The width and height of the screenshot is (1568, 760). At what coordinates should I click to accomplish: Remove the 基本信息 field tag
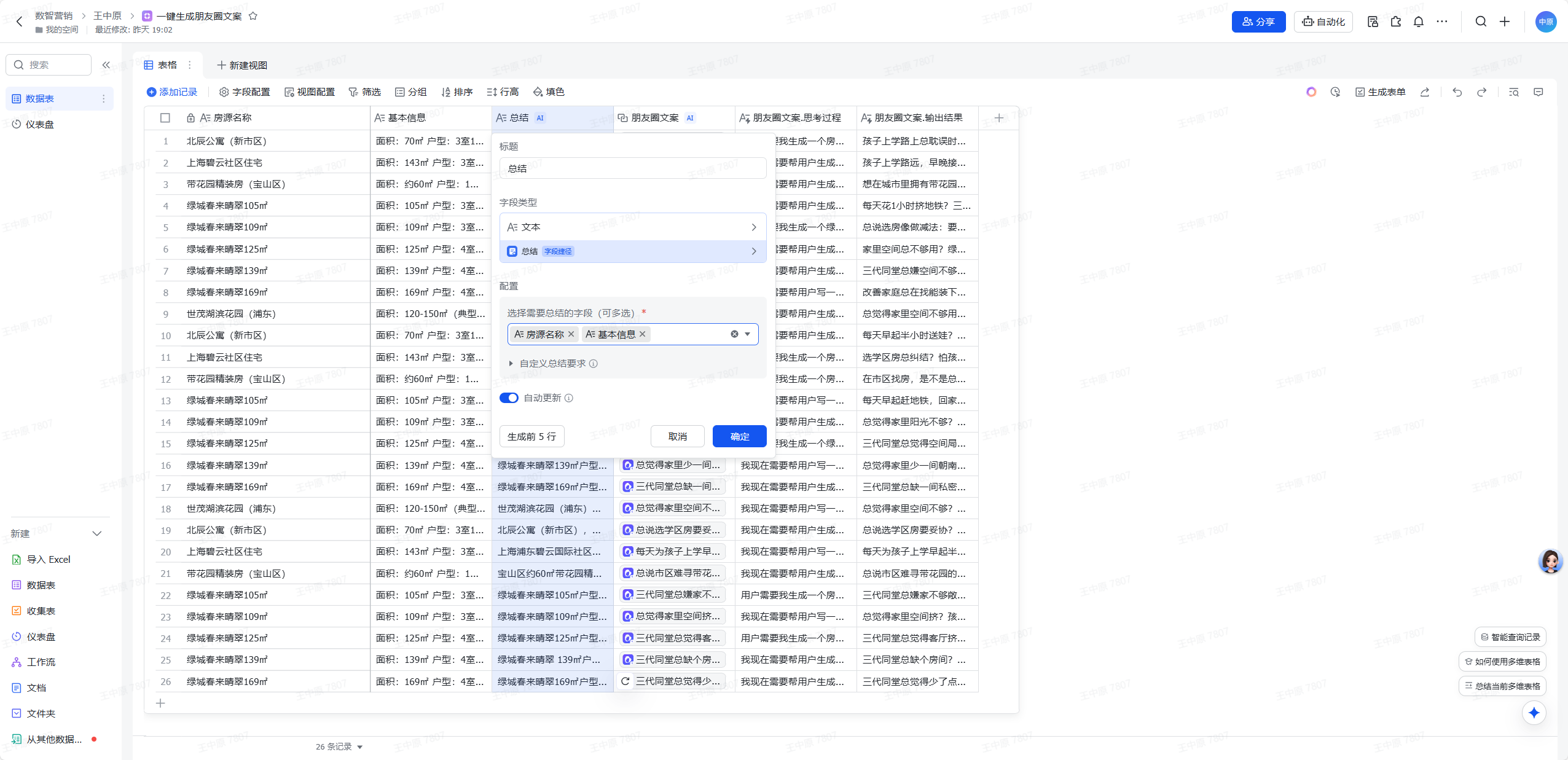point(643,334)
